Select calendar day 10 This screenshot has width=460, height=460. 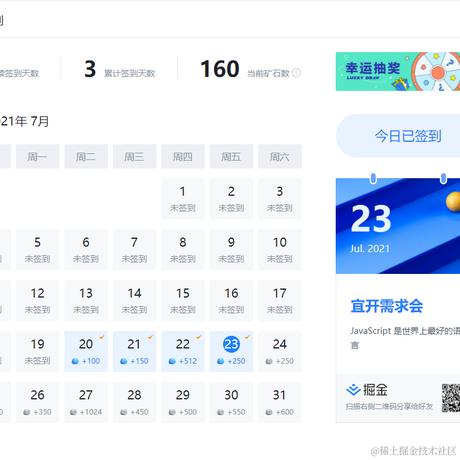[280, 250]
